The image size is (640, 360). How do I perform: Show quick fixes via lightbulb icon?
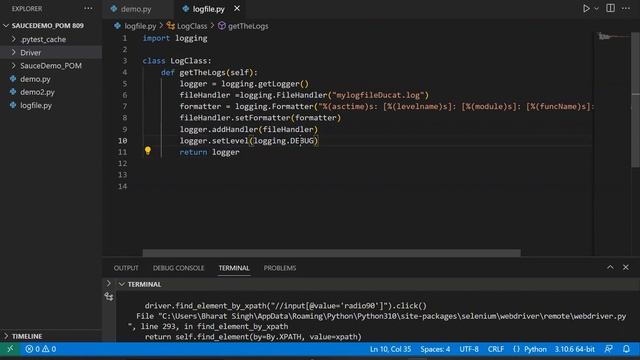[x=148, y=151]
